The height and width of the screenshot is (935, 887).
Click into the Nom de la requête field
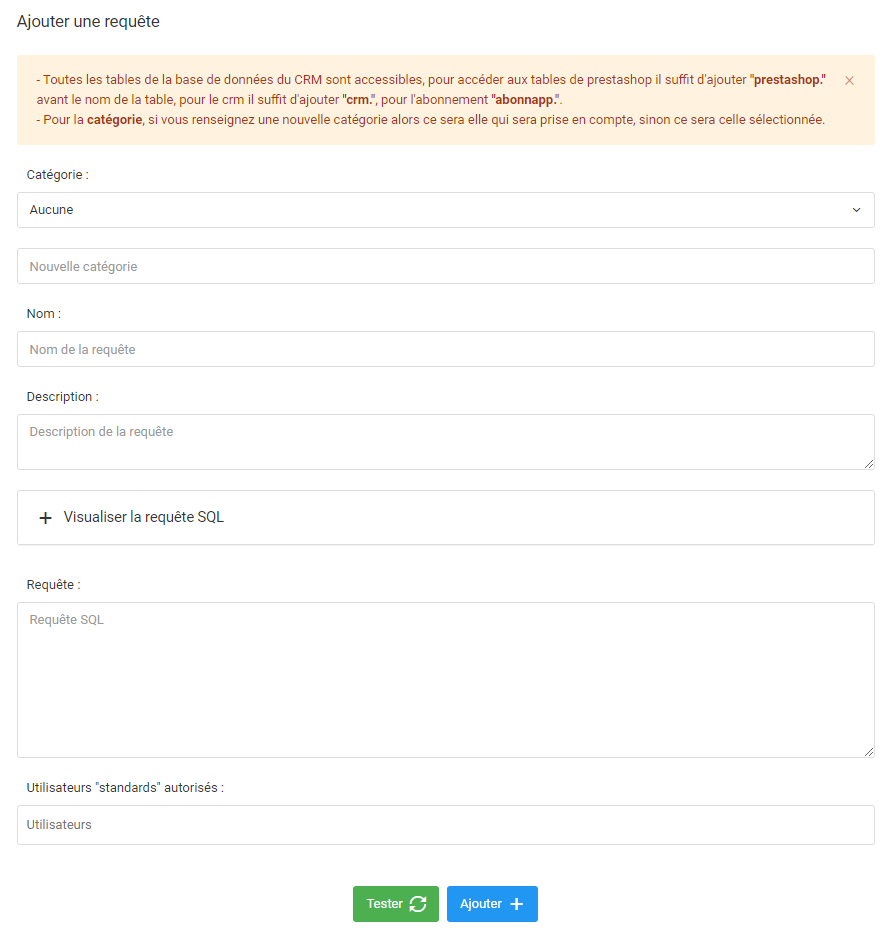[x=446, y=349]
